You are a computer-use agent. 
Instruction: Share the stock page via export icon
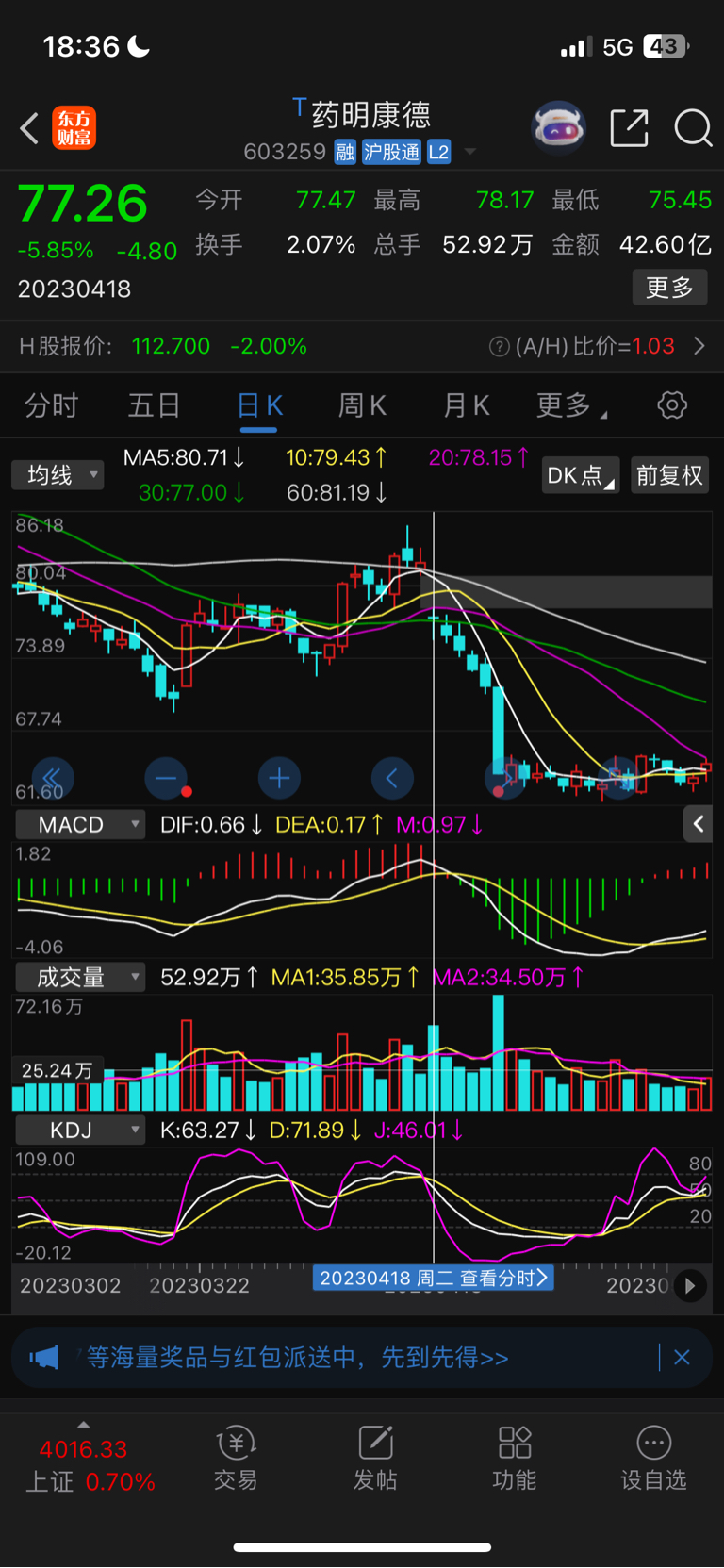[629, 128]
